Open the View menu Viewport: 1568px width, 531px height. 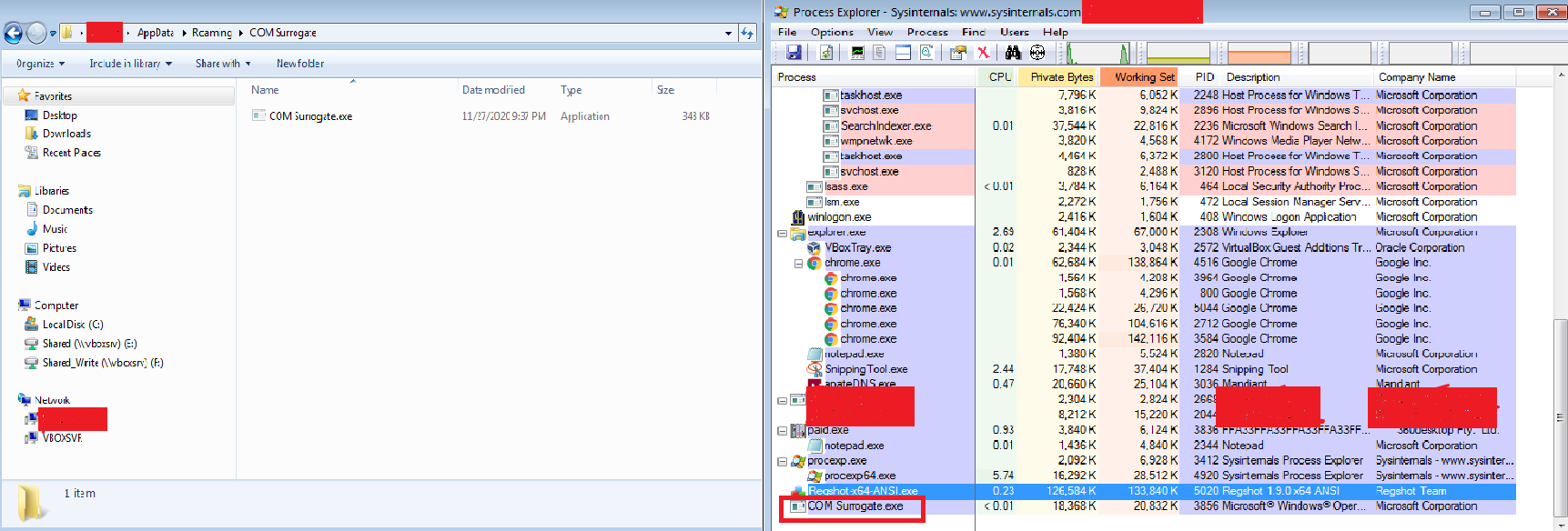880,32
